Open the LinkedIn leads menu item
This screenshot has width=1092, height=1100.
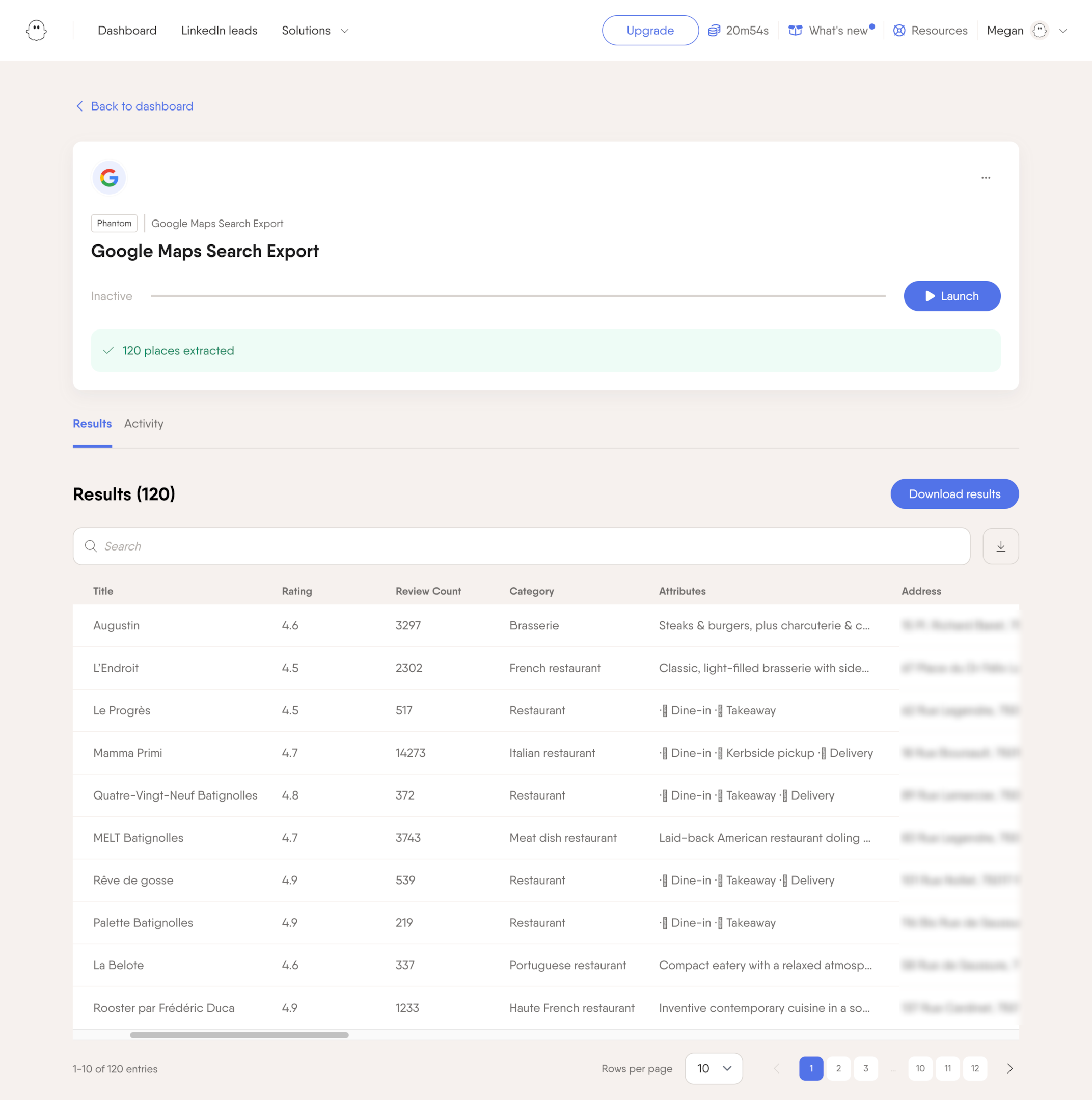tap(219, 31)
